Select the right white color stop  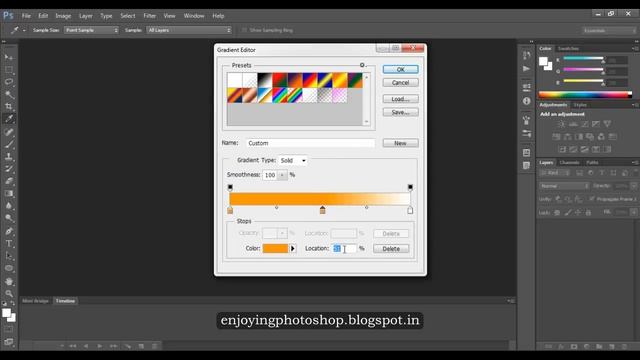[x=410, y=210]
